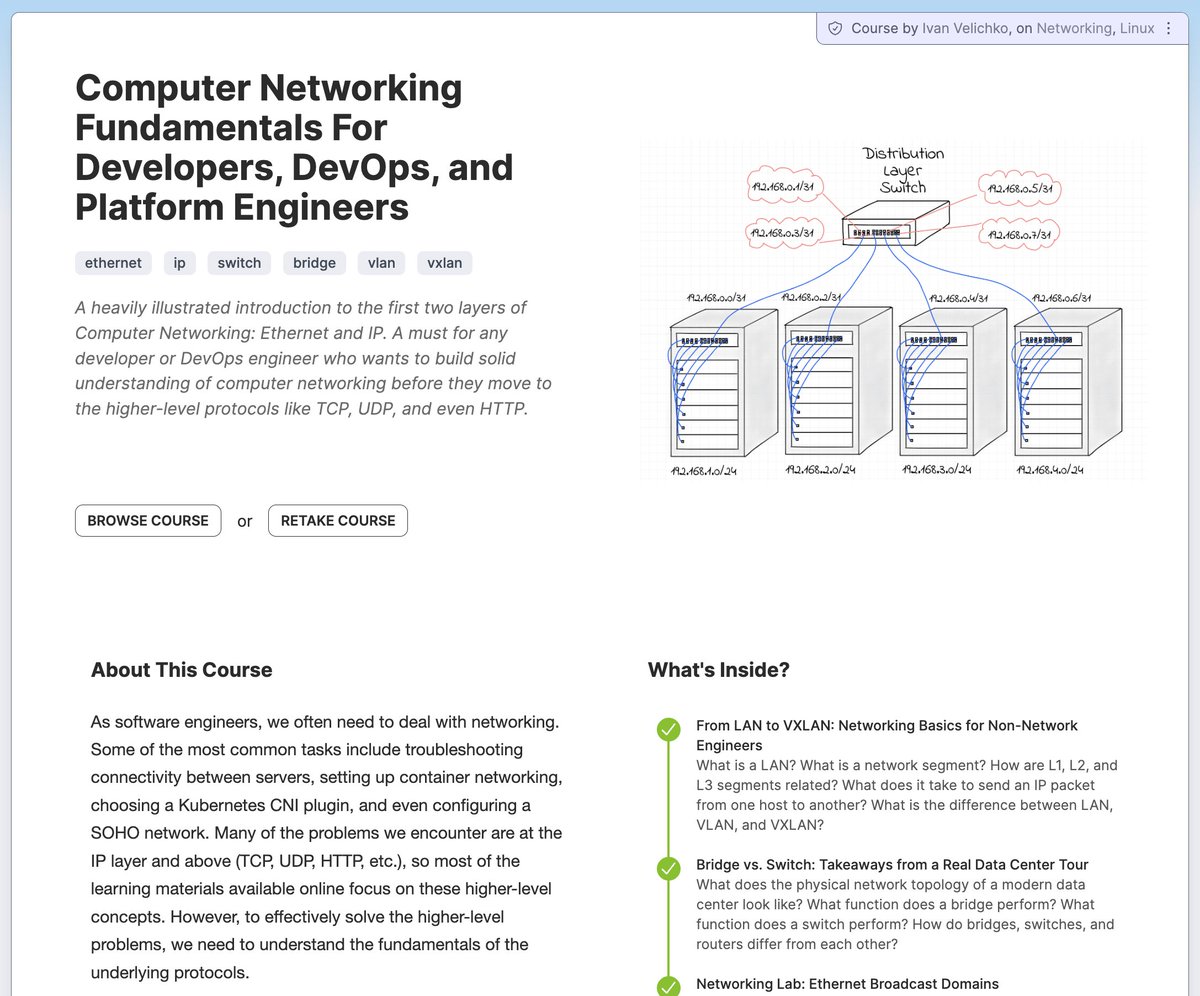Click the 'As software engineers' paragraph
This screenshot has width=1200, height=996.
[327, 847]
